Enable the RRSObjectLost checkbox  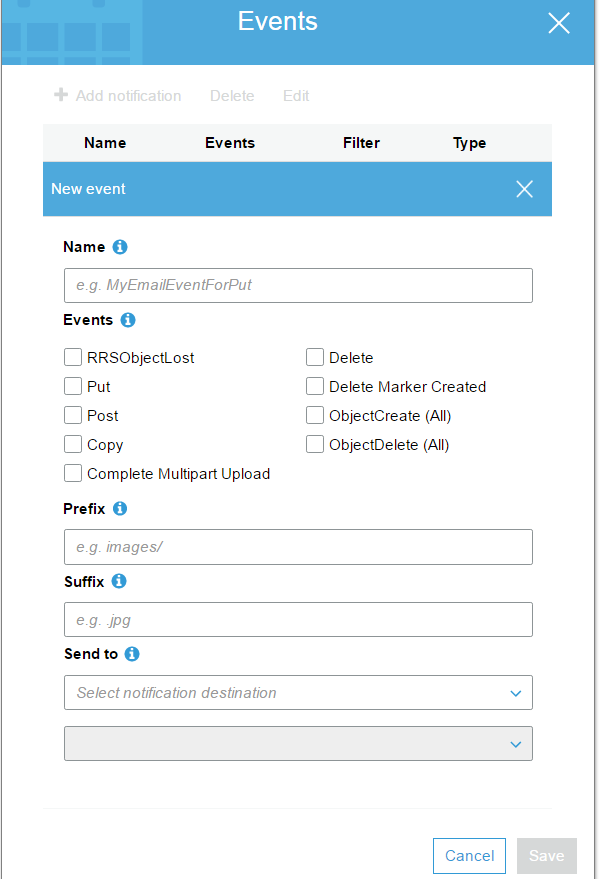pos(73,357)
